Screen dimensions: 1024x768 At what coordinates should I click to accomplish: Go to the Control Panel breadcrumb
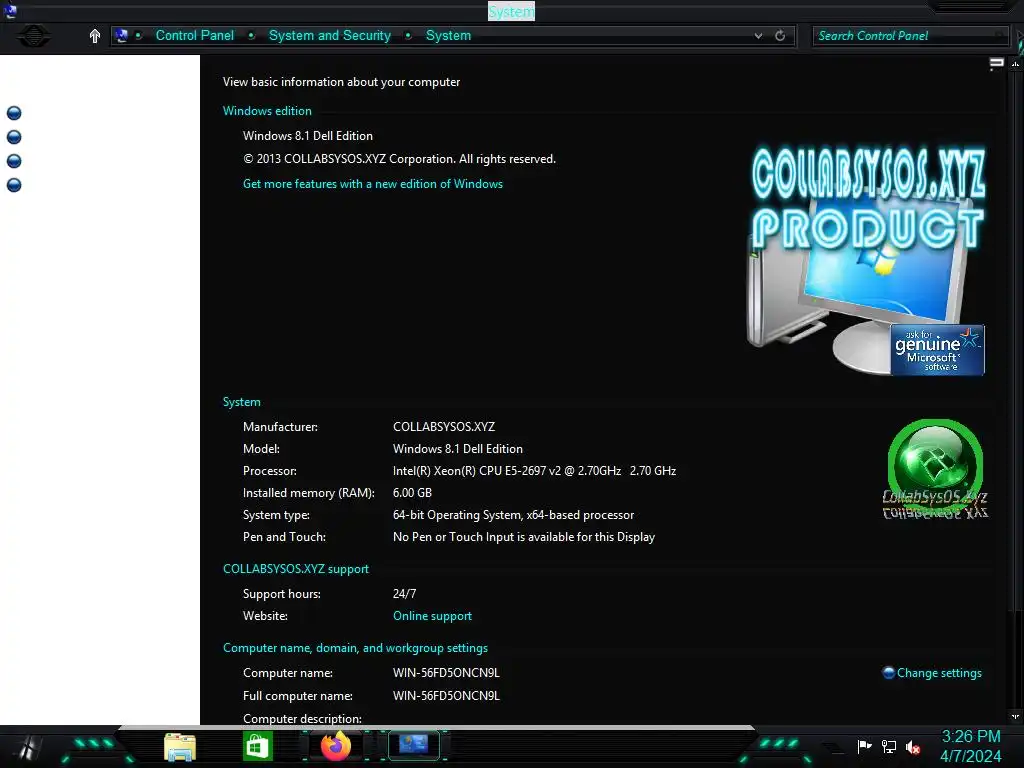(x=195, y=35)
